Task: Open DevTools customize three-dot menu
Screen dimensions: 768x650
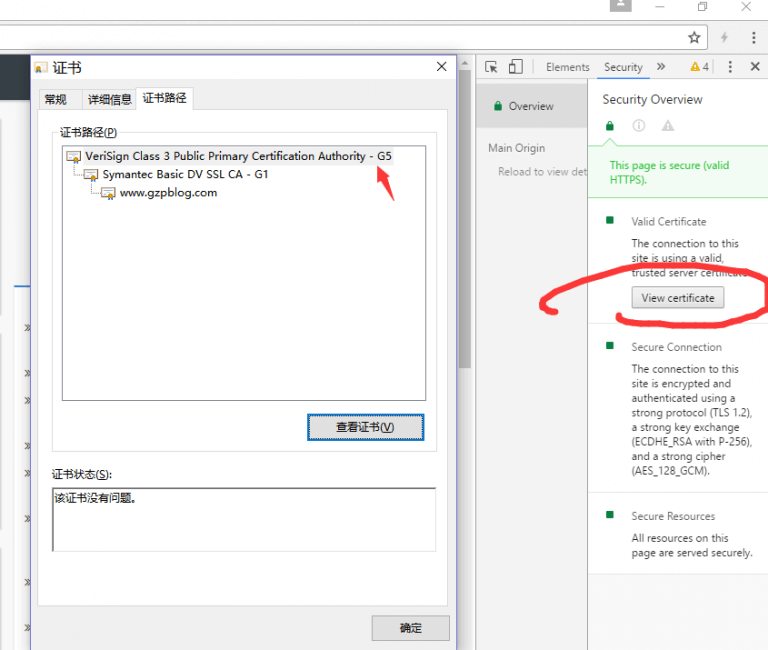Action: 730,67
